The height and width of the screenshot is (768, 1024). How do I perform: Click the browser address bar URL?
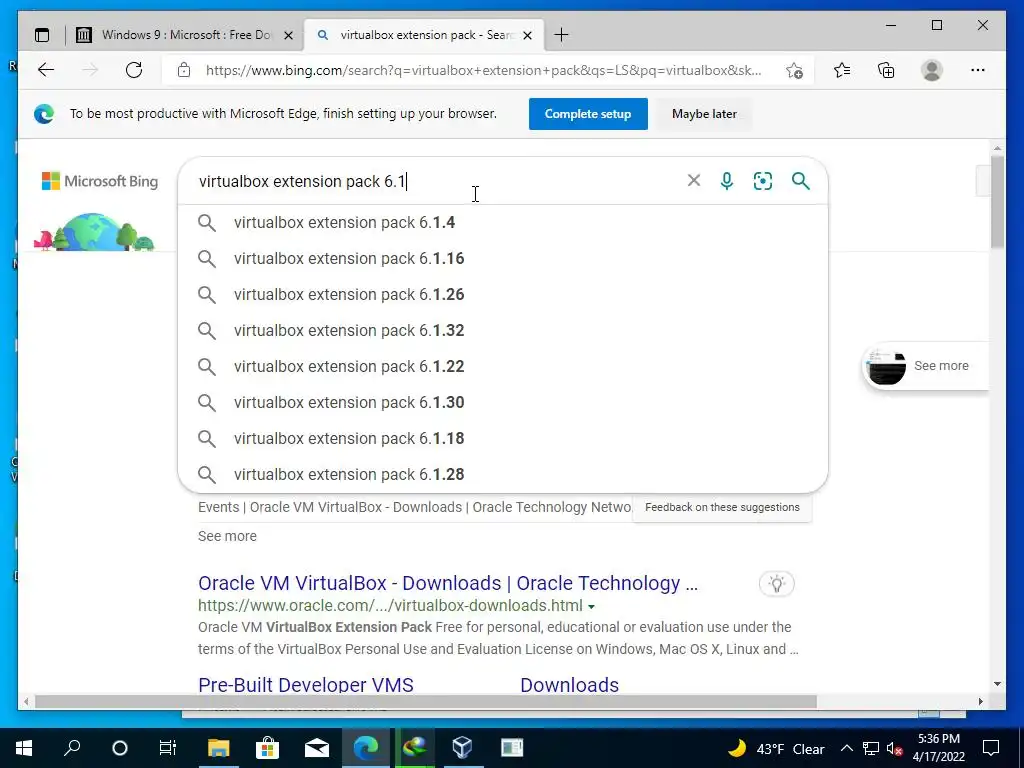(483, 71)
